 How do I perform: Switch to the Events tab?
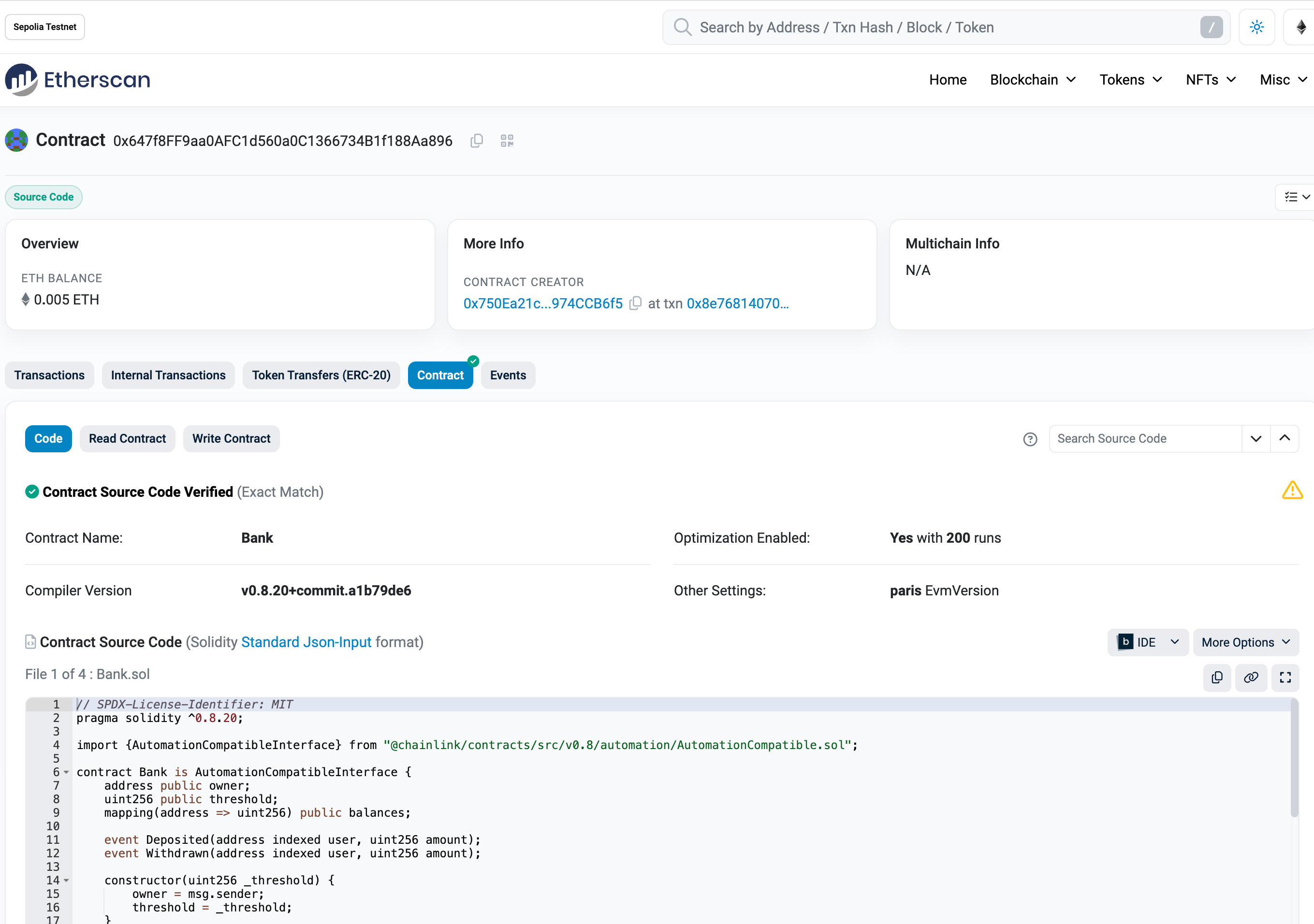[508, 375]
